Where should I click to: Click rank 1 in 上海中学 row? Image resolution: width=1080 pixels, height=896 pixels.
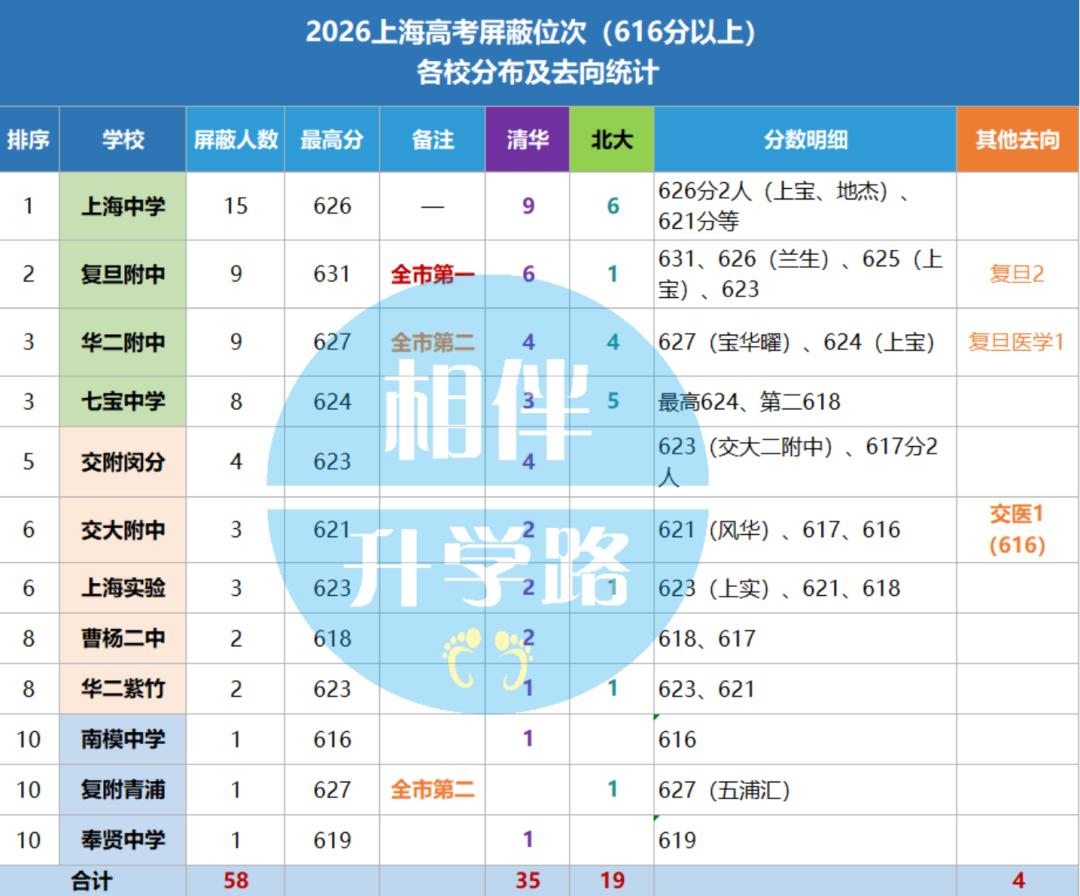coord(28,206)
